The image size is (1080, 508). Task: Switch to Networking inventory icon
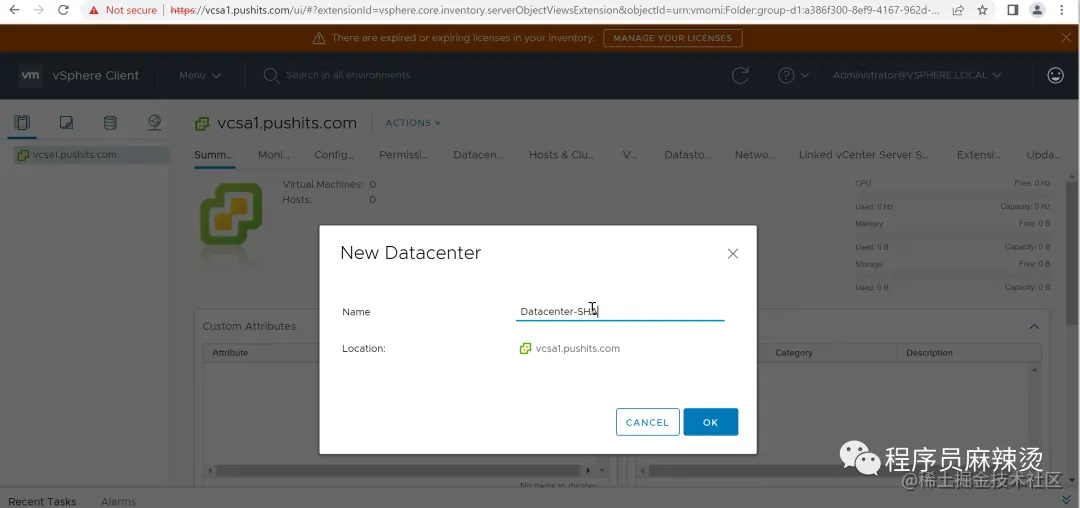tap(154, 123)
